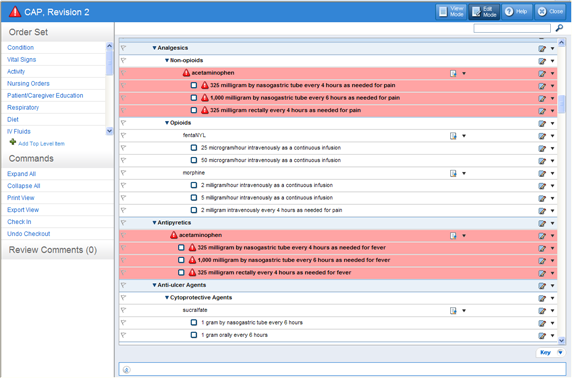Check 1 gram orally every 6 hours
The height and width of the screenshot is (378, 572).
click(194, 335)
